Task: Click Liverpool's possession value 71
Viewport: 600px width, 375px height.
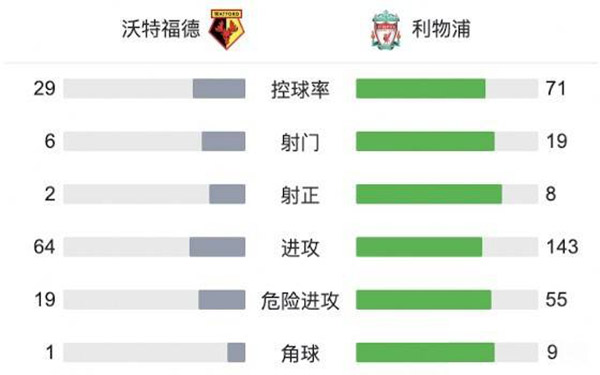Action: pyautogui.click(x=556, y=88)
